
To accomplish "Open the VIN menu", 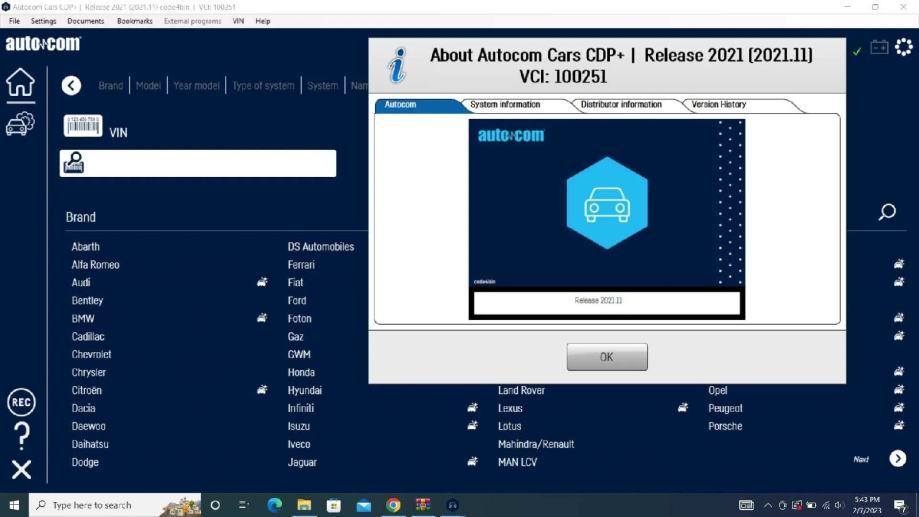I will click(x=238, y=21).
